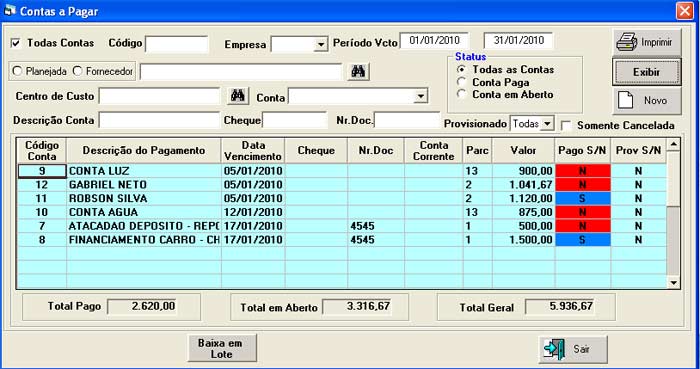Click the Cheque filter input field
700x369 pixels.
coord(295,120)
